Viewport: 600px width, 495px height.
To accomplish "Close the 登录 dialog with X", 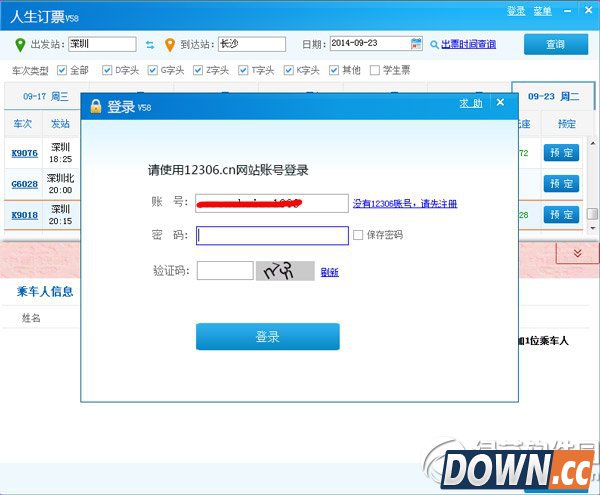I will pos(500,102).
